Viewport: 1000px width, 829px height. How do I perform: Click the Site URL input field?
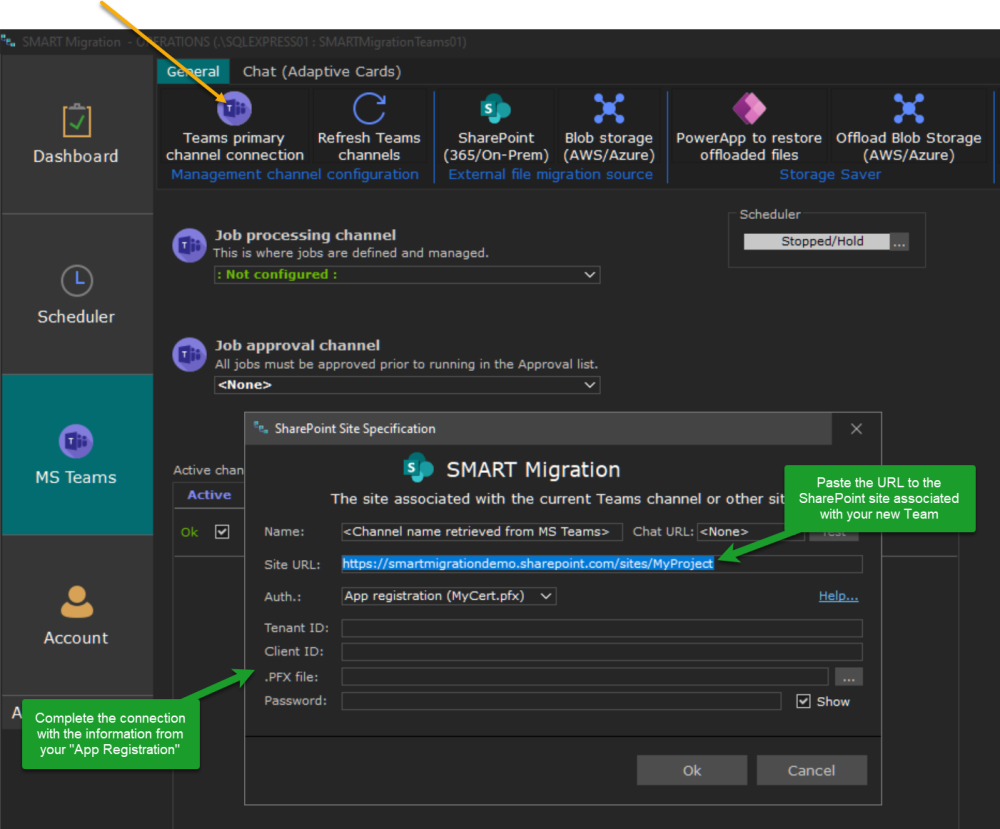click(602, 564)
